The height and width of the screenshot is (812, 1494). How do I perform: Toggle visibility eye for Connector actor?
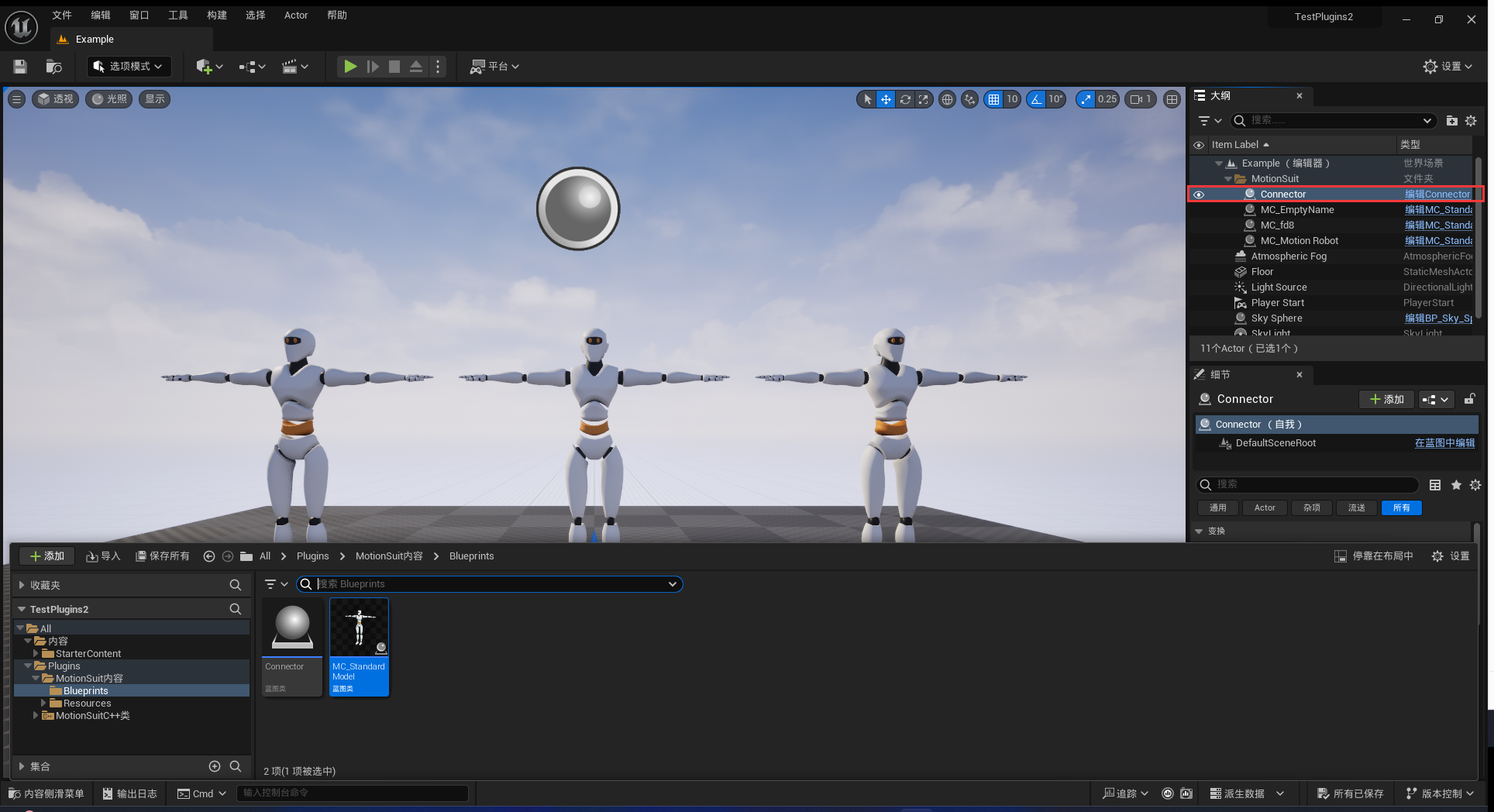click(x=1199, y=194)
